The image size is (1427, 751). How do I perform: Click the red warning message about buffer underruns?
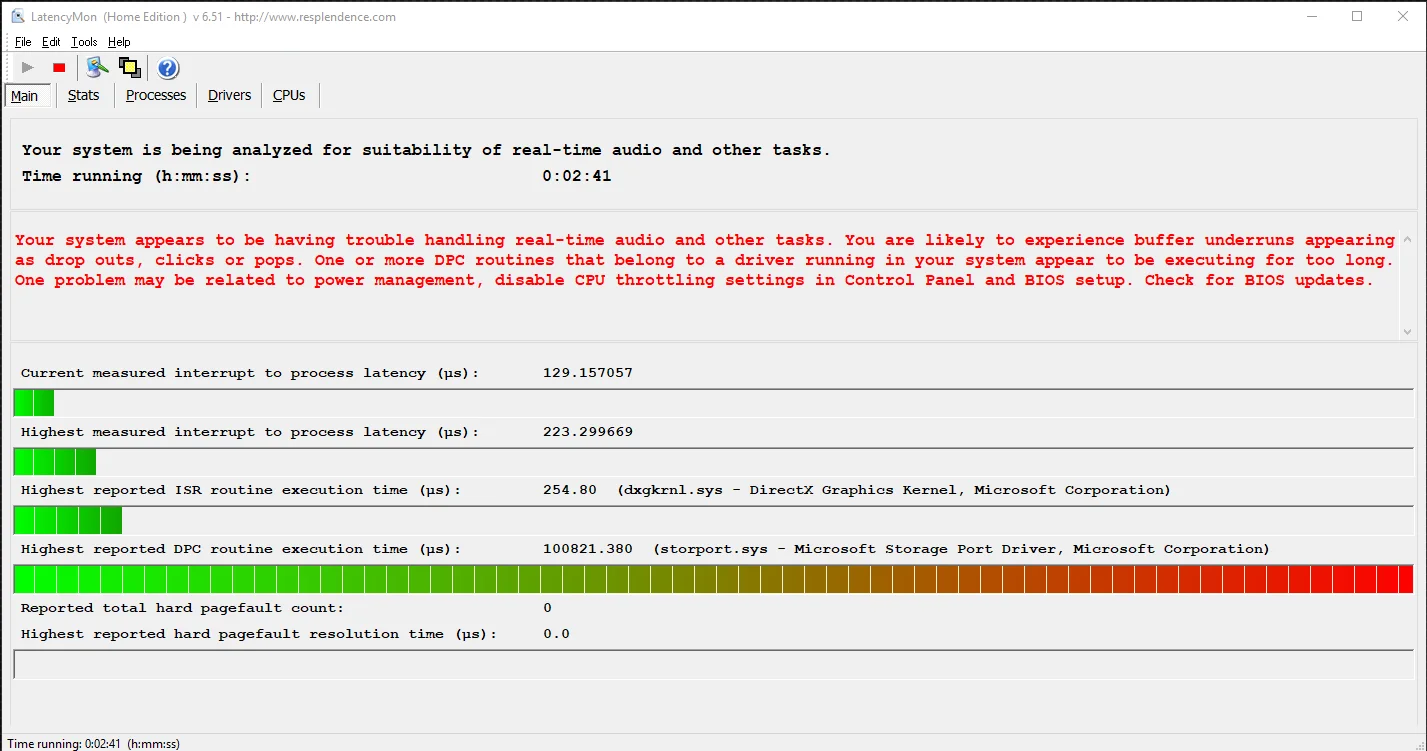[x=704, y=260]
